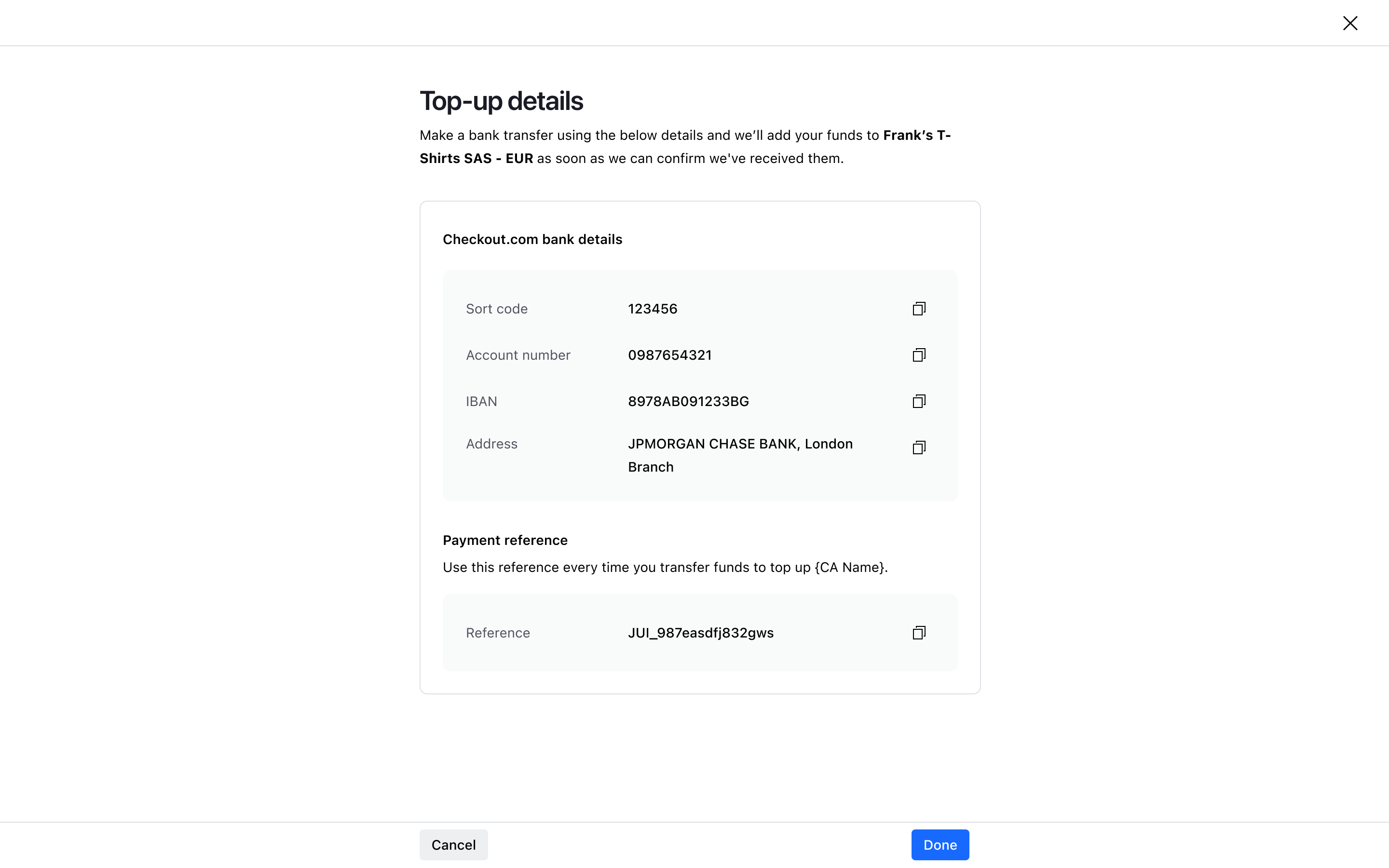This screenshot has width=1389, height=868.
Task: Click the Payment reference heading
Action: pyautogui.click(x=505, y=540)
